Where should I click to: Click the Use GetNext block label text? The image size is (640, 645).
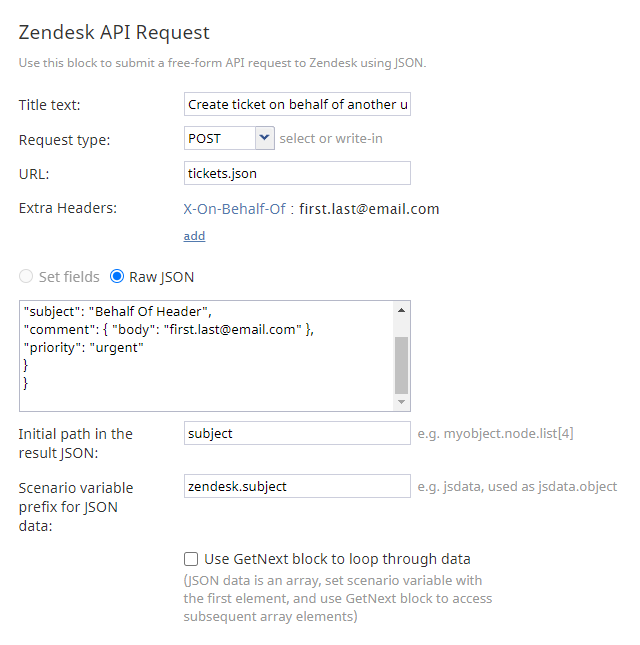337,559
